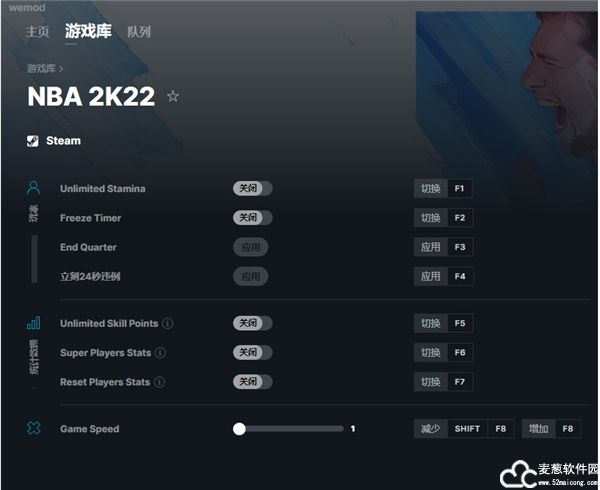Select the player category person icon
600x490 pixels.
(33, 188)
